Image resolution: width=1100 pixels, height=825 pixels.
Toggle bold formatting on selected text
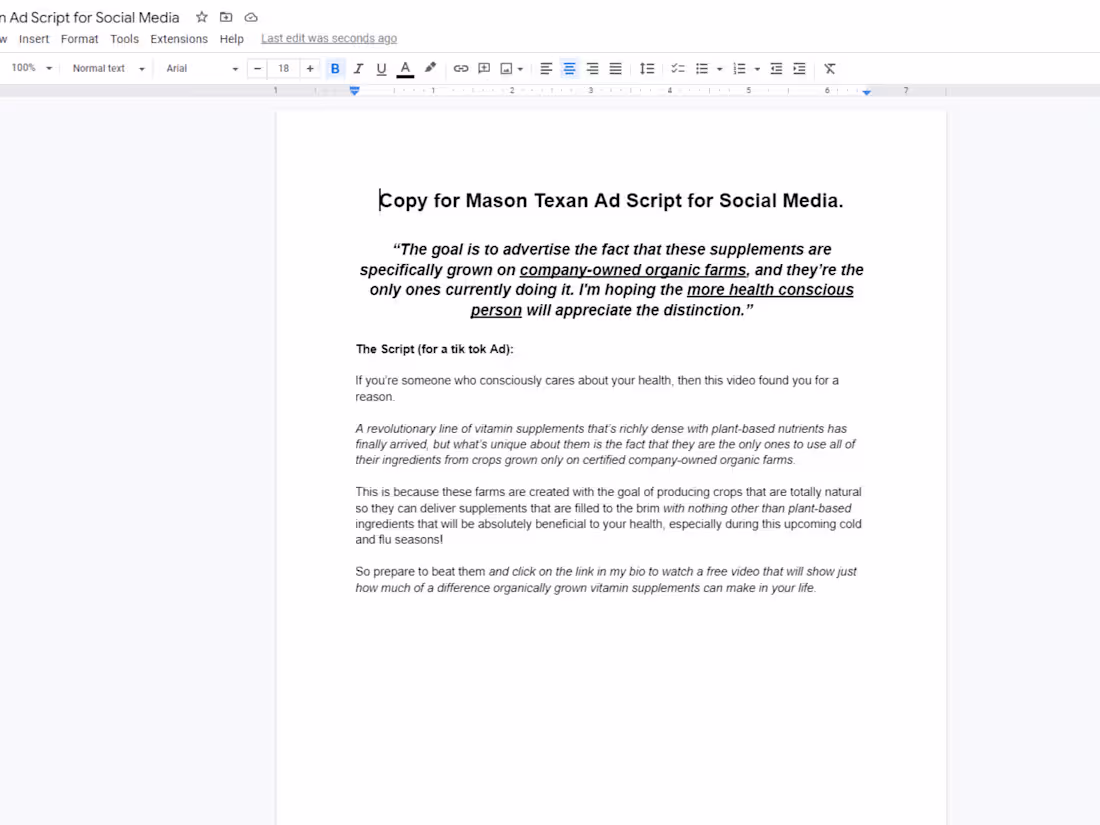point(335,68)
